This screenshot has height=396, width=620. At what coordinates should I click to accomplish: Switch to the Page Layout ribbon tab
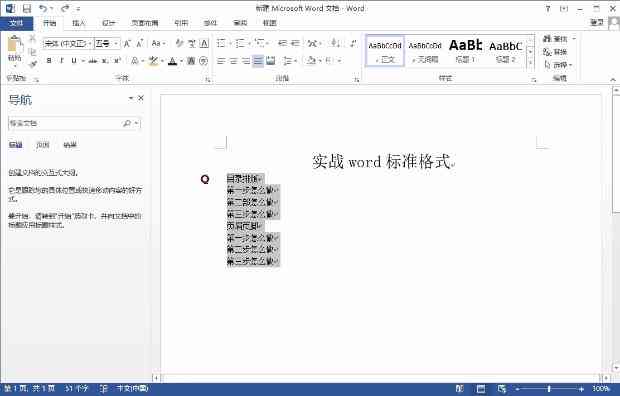[144, 23]
